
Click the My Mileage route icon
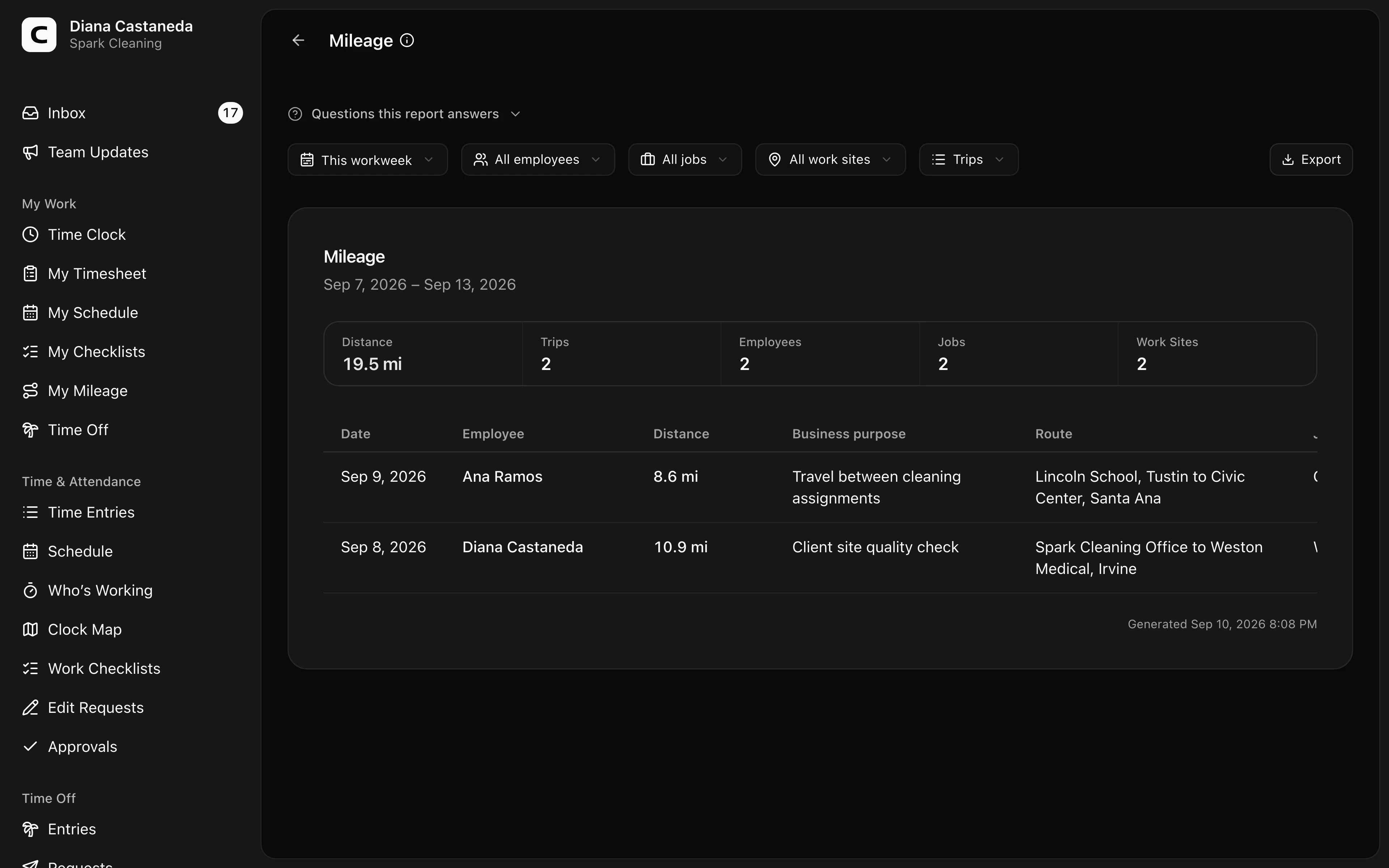(30, 391)
